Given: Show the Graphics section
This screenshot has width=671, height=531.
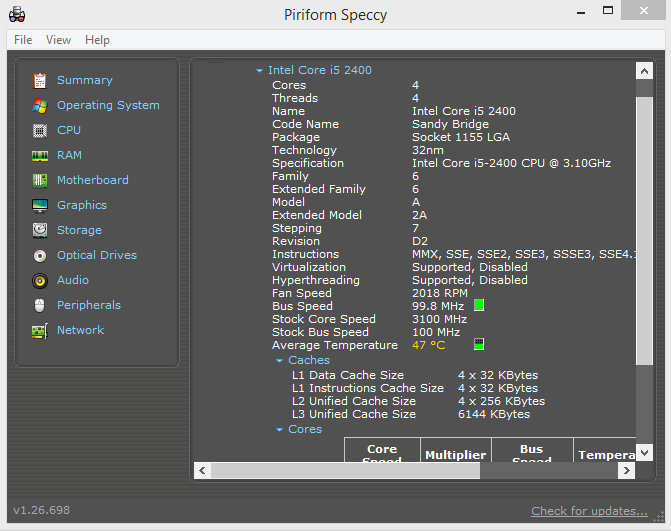Looking at the screenshot, I should pos(82,205).
